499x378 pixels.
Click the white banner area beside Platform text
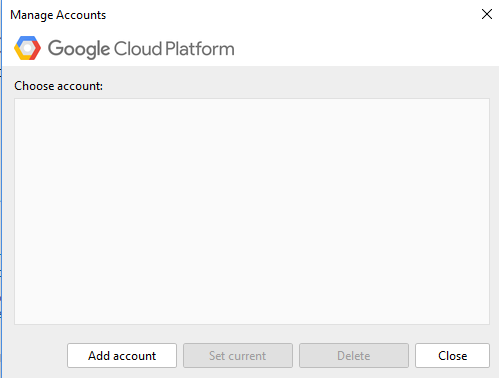click(367, 49)
